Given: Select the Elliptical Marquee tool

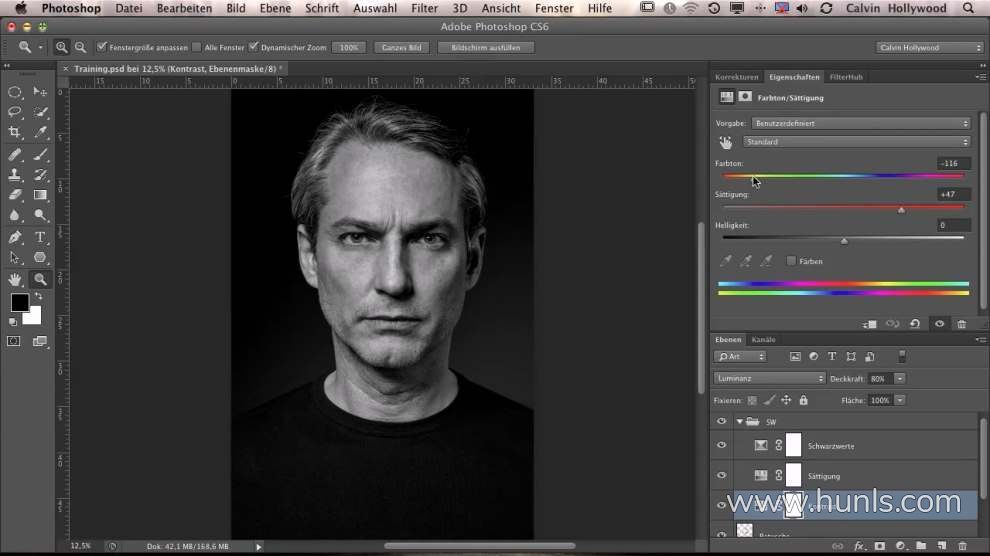Looking at the screenshot, I should pyautogui.click(x=15, y=92).
